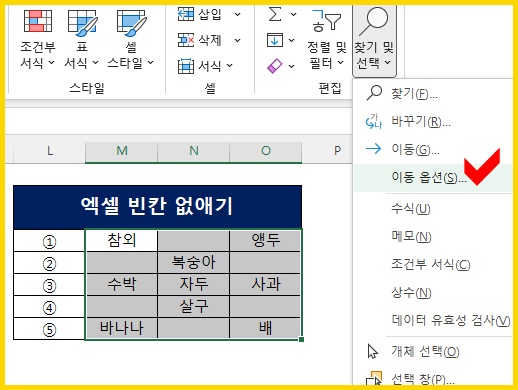Image resolution: width=518 pixels, height=390 pixels.
Task: Select column M header
Action: pyautogui.click(x=122, y=152)
